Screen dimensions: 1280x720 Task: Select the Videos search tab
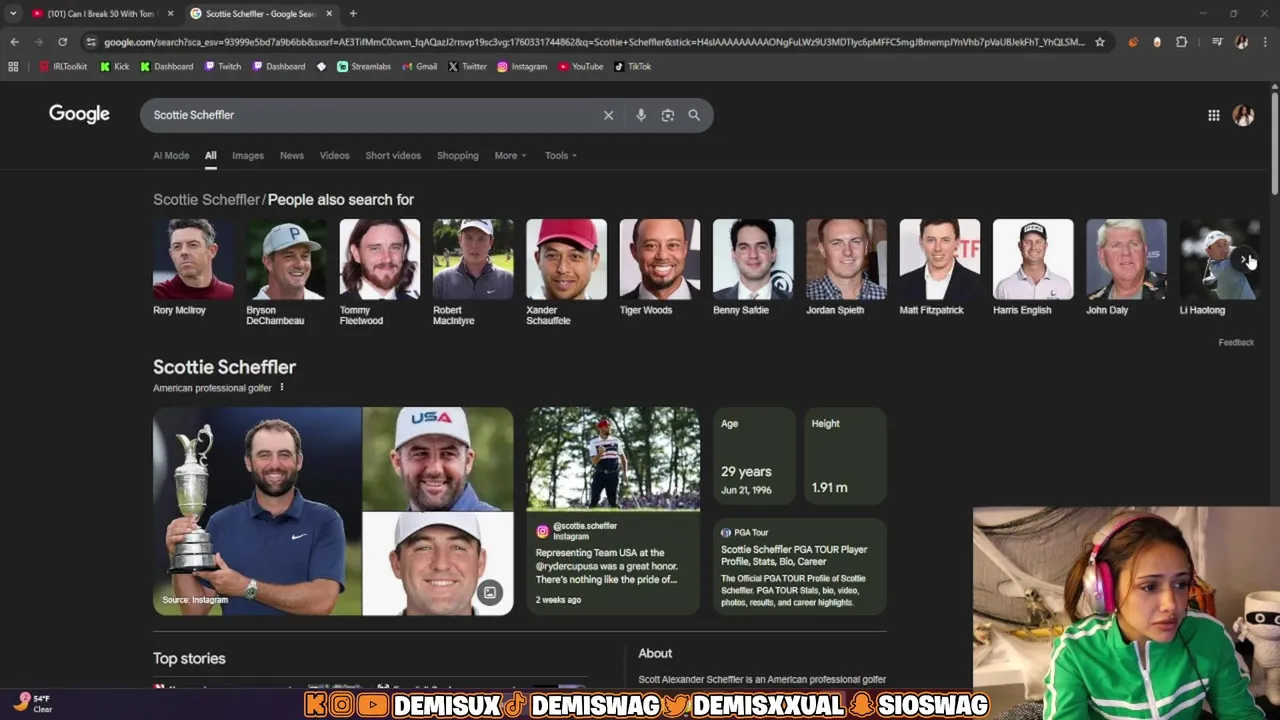[x=334, y=155]
